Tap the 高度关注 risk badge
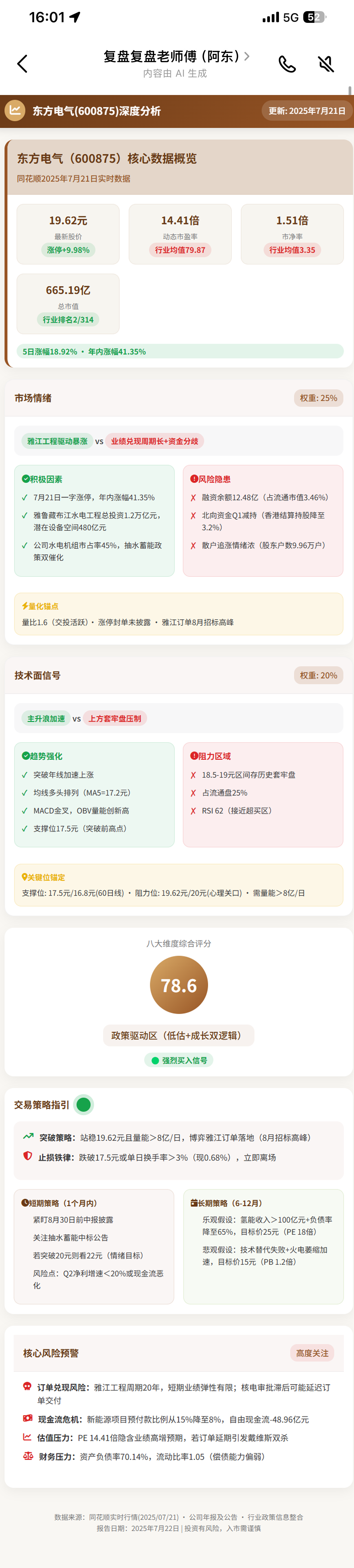 [x=312, y=1353]
